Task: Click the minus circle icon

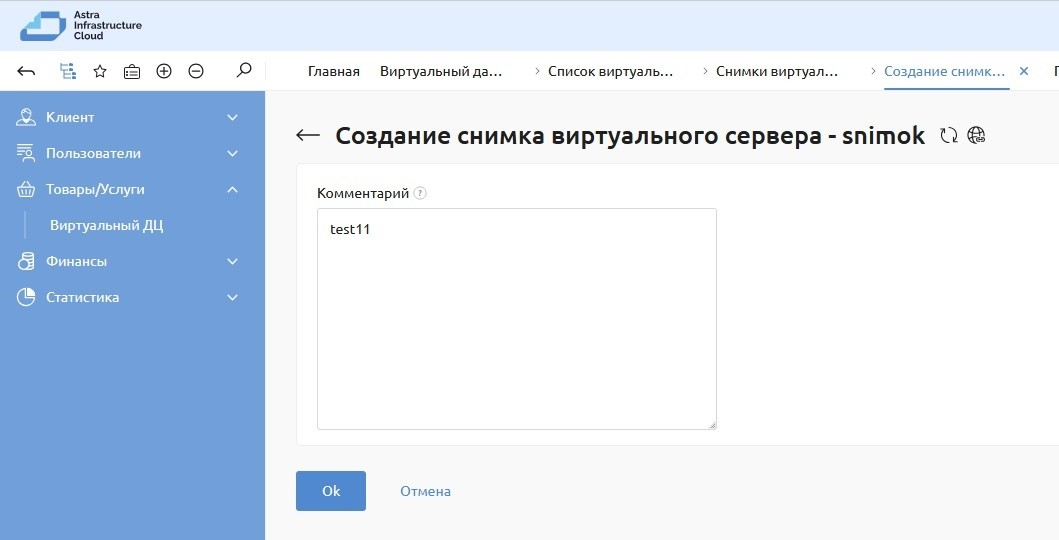Action: [x=196, y=71]
